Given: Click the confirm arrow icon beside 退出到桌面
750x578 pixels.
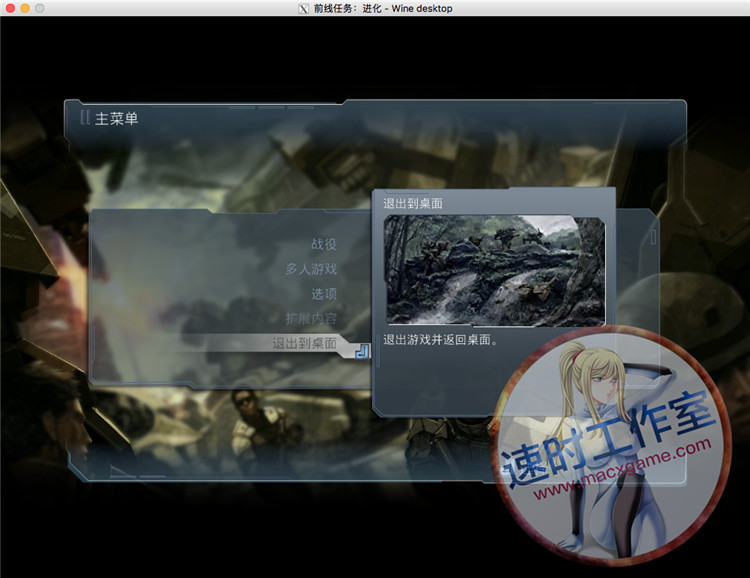Looking at the screenshot, I should point(362,351).
